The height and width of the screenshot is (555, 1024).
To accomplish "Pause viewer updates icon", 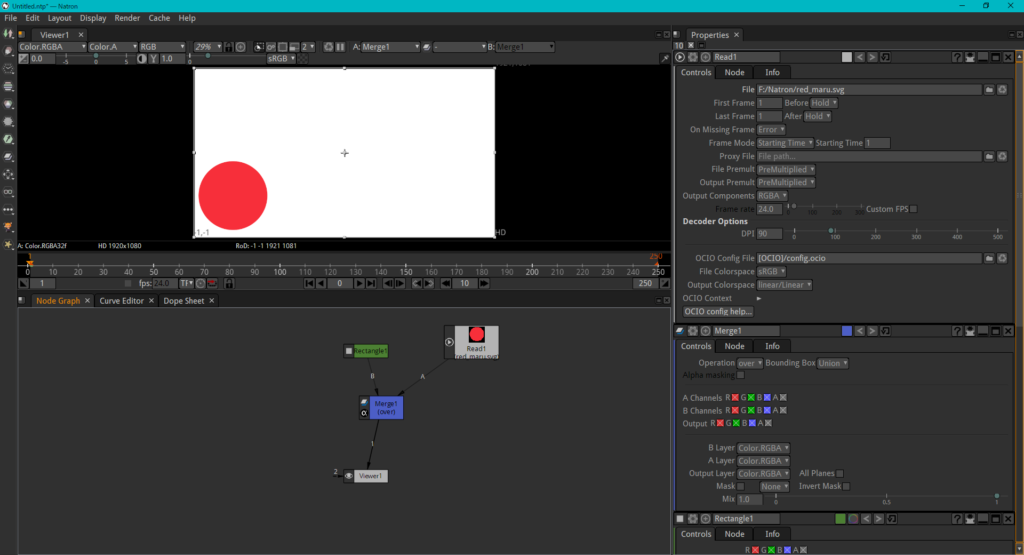I will point(340,47).
